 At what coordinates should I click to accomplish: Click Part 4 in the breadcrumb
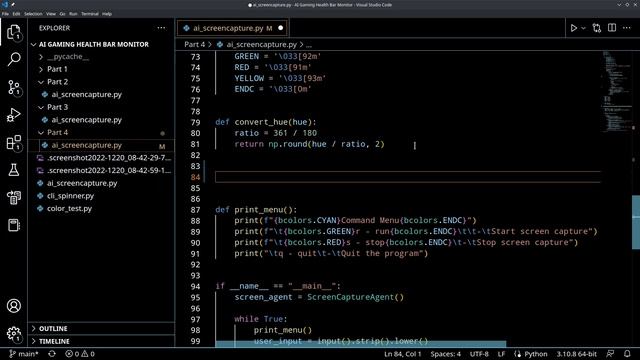(194, 44)
